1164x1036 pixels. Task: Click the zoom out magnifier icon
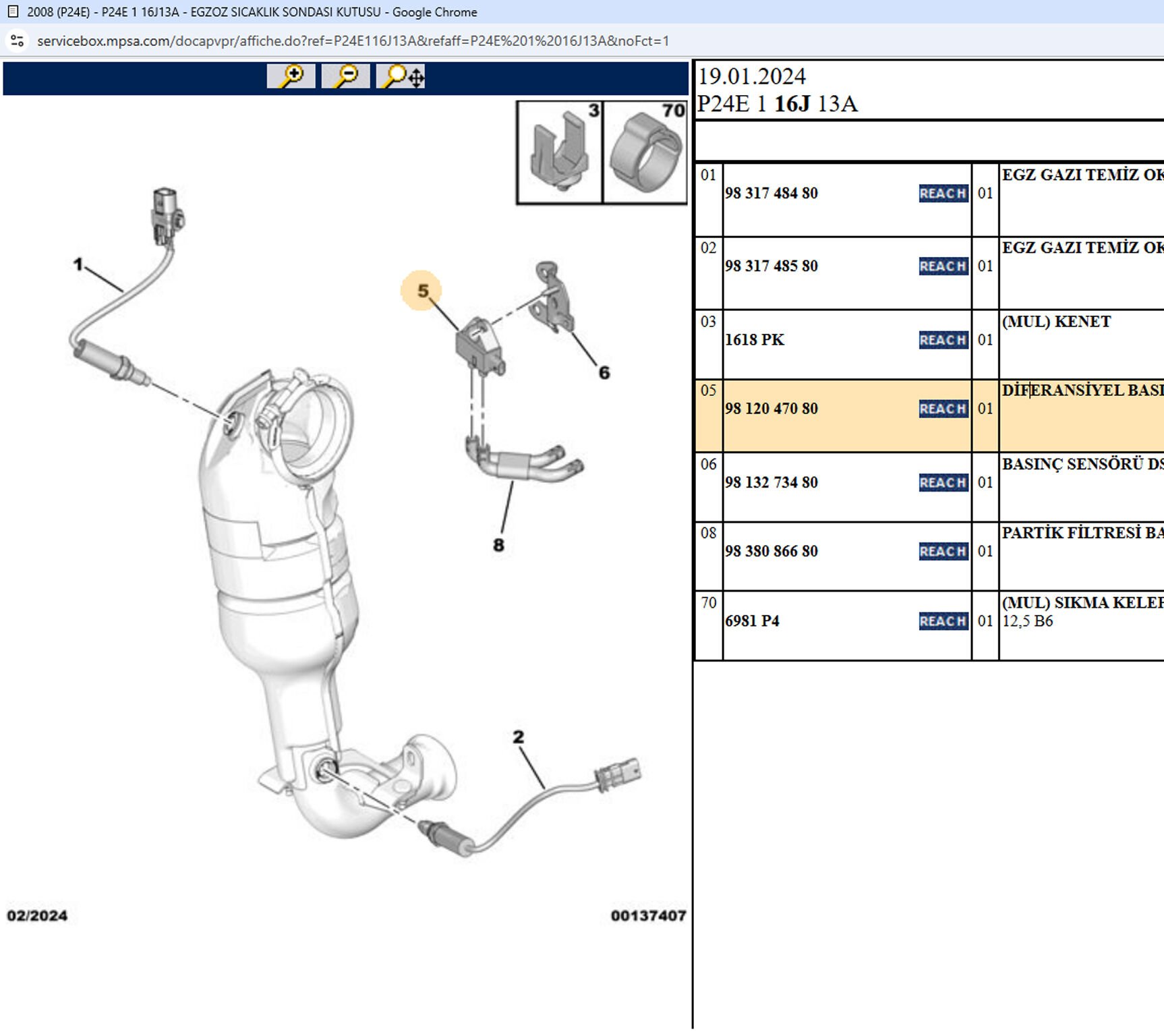[x=346, y=76]
